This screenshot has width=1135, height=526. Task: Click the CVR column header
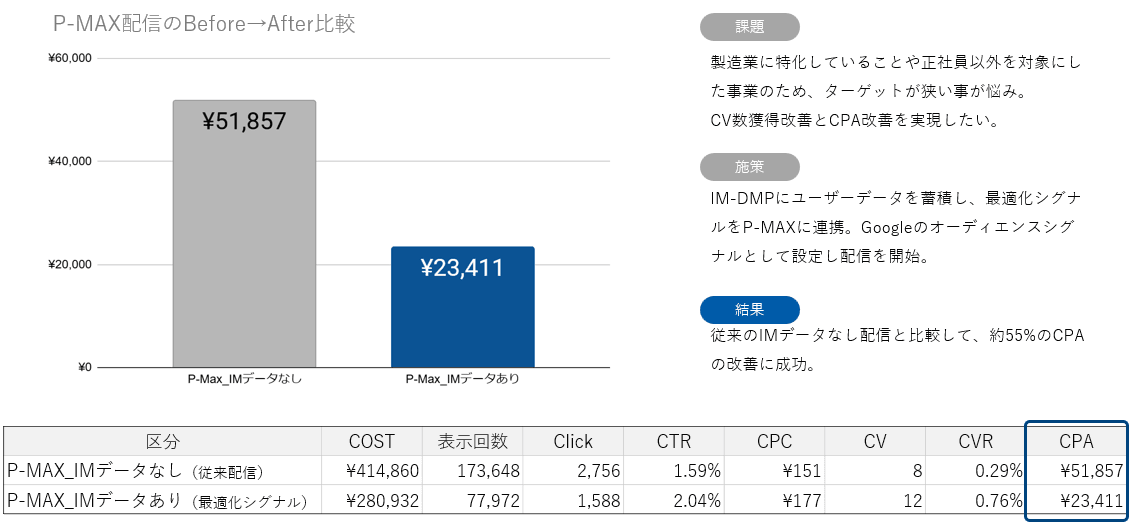click(975, 441)
